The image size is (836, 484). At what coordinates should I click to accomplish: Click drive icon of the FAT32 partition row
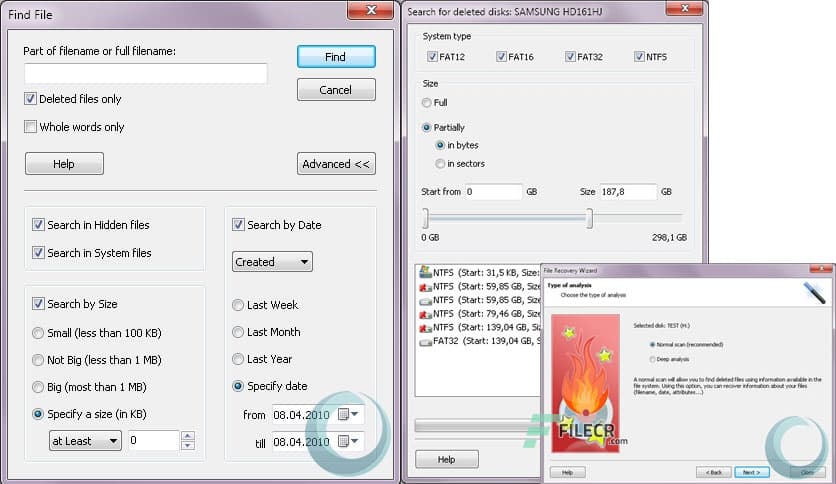click(425, 341)
